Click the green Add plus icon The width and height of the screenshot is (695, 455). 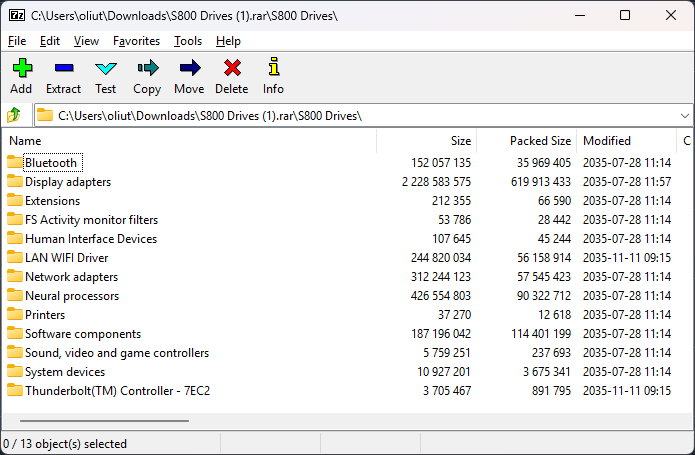(21, 68)
